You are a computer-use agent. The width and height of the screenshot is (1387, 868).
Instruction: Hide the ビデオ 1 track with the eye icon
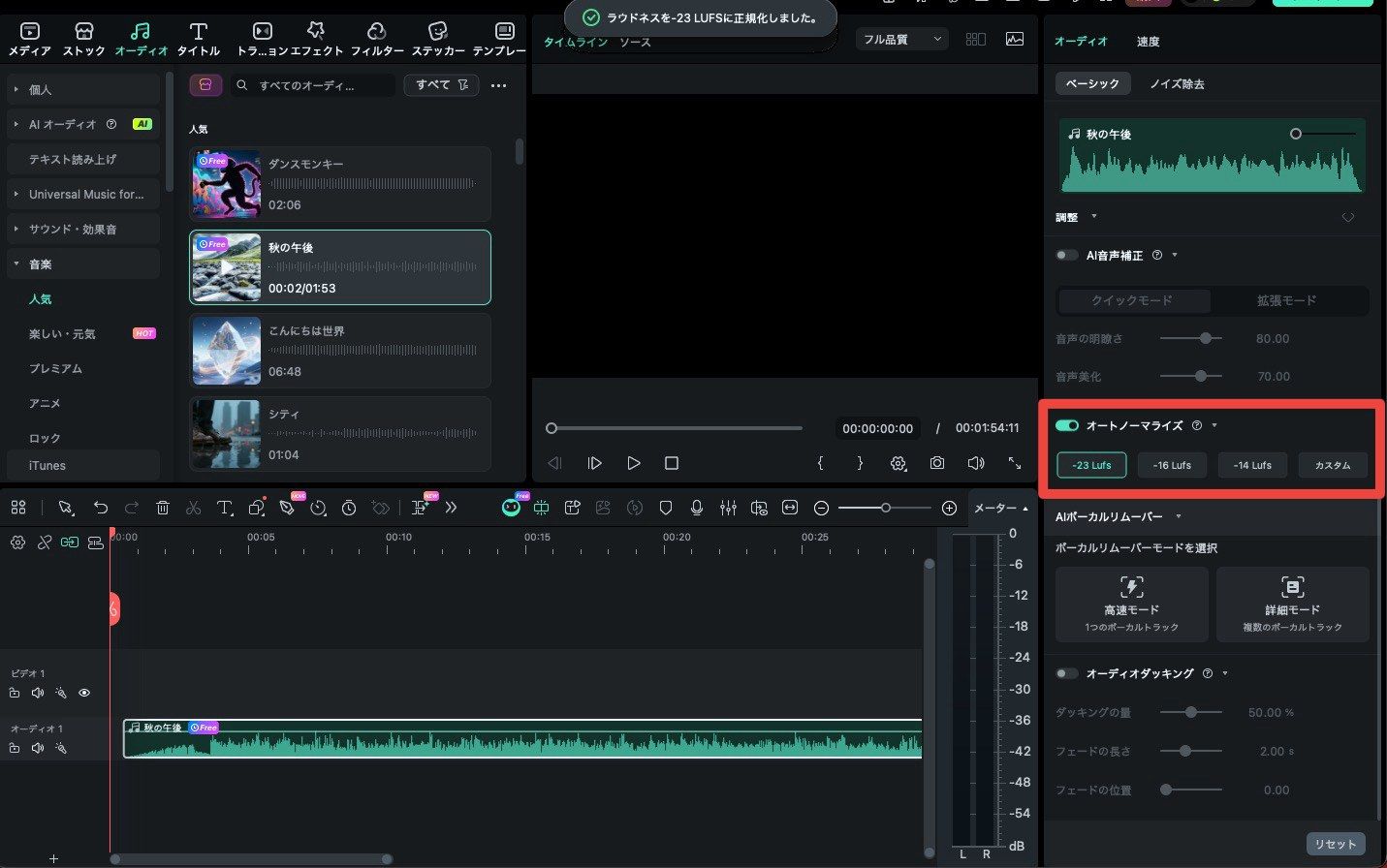click(84, 693)
